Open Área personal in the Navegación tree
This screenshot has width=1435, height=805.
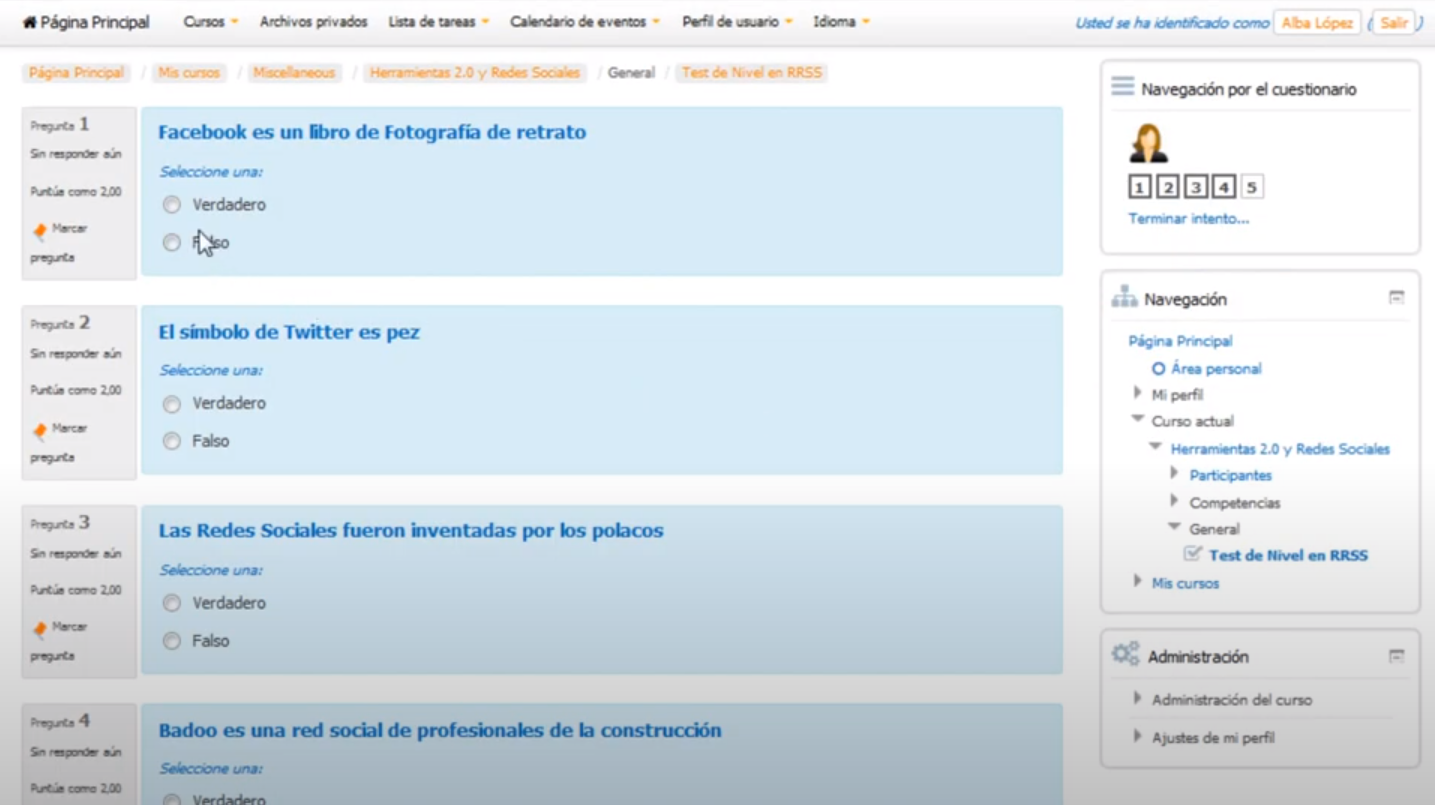[x=1216, y=369]
